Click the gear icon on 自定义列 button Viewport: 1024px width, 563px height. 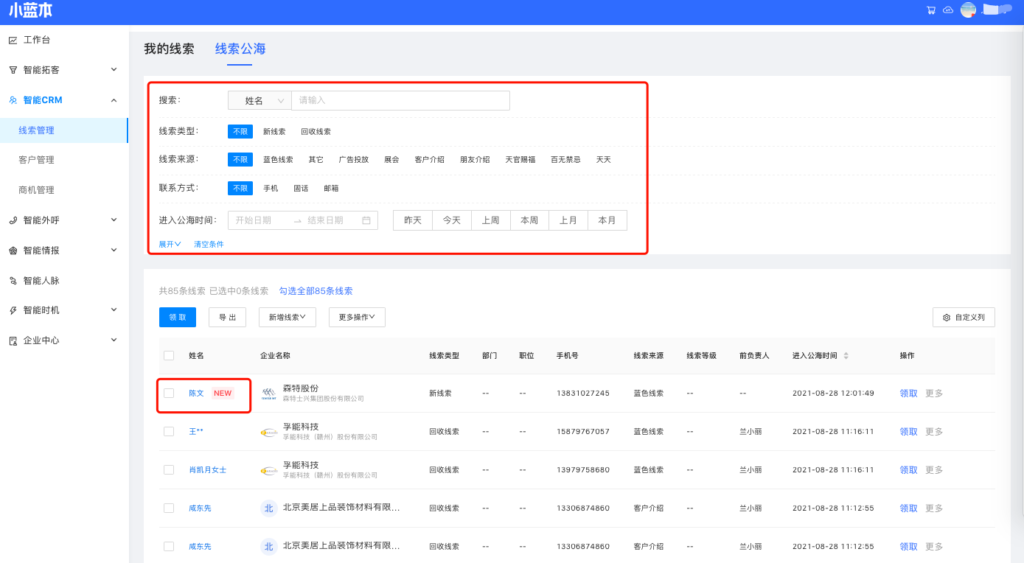(x=946, y=317)
